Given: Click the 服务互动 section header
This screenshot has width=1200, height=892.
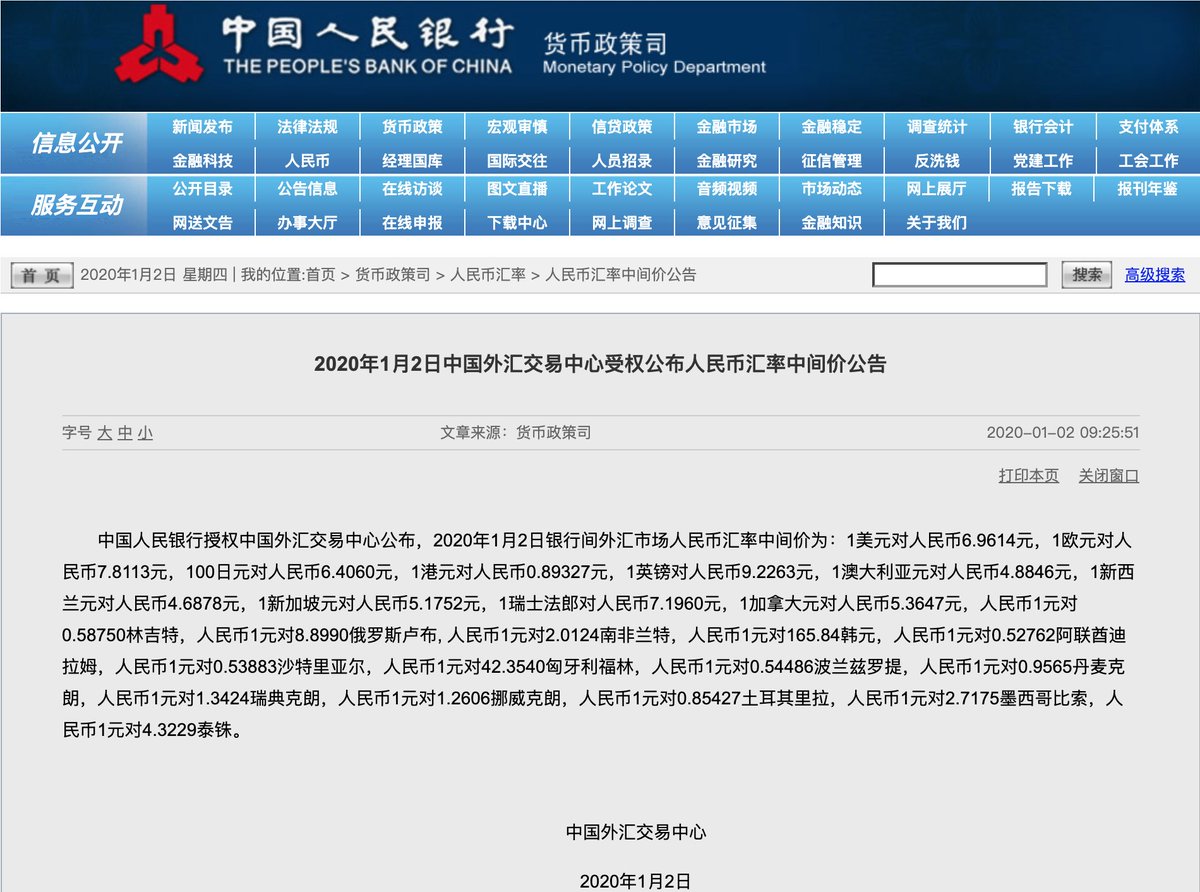Looking at the screenshot, I should pyautogui.click(x=76, y=206).
